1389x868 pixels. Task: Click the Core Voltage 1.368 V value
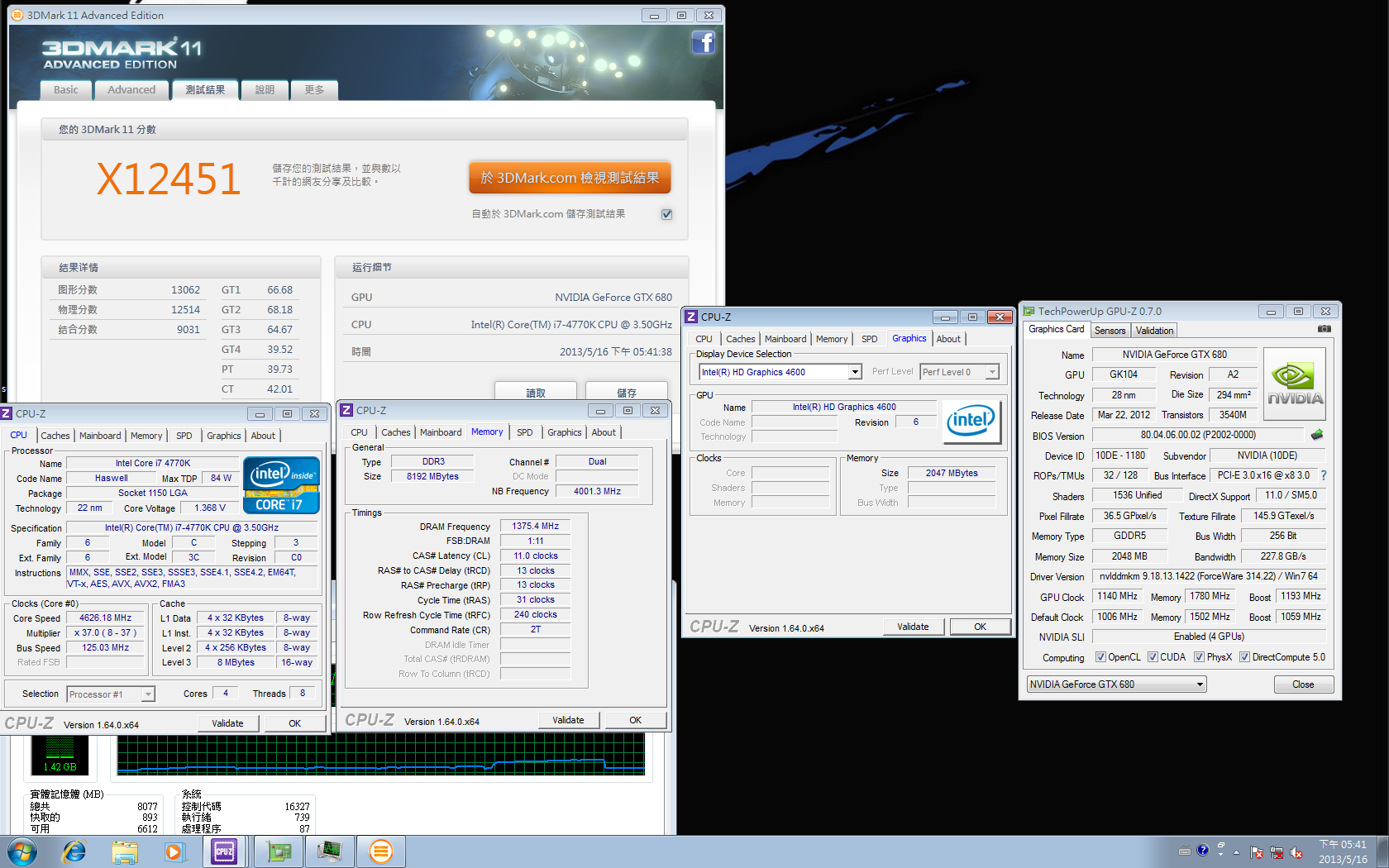(x=210, y=508)
